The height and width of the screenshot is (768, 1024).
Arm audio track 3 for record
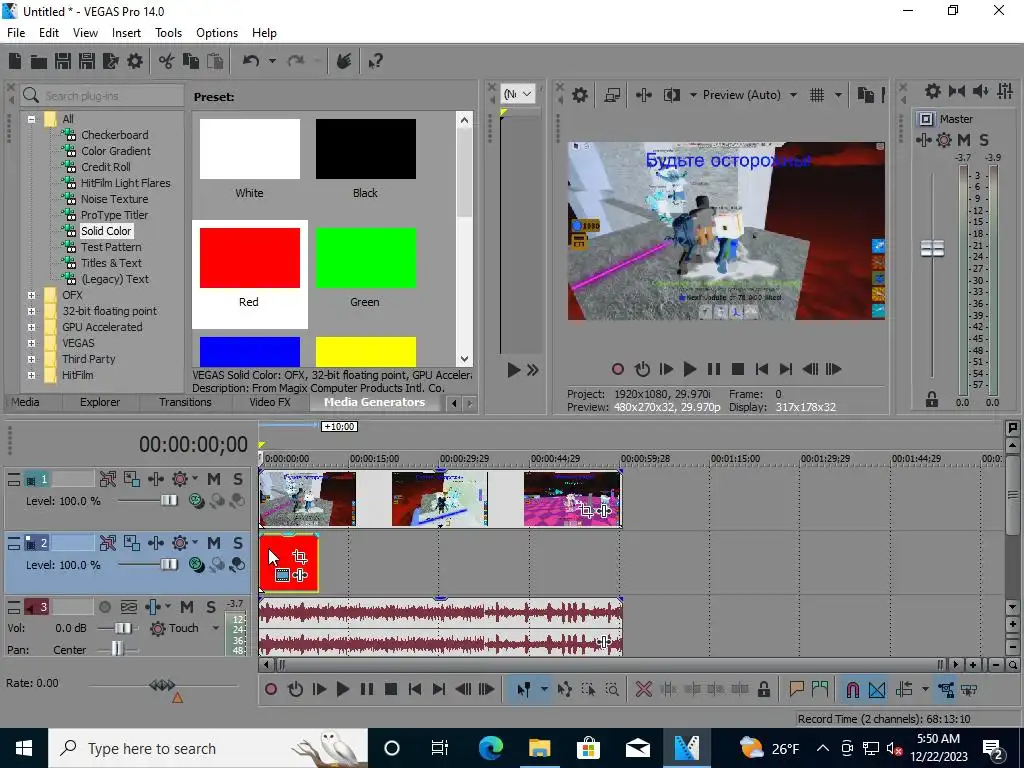[x=104, y=607]
